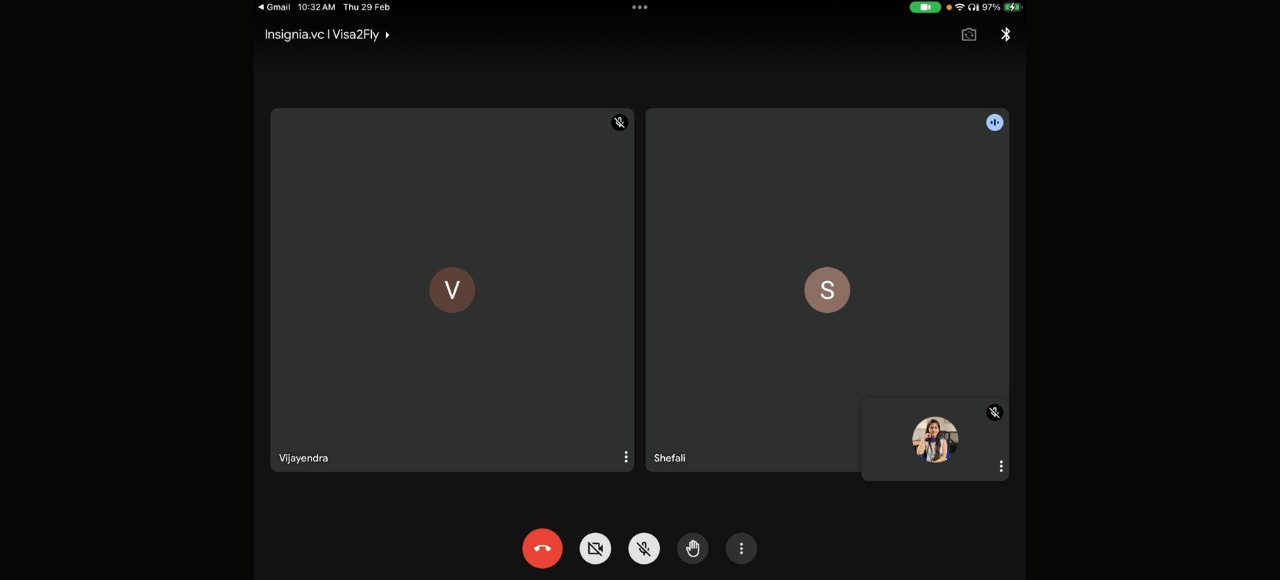Click Shefali's speaking audio indicator

tap(994, 123)
